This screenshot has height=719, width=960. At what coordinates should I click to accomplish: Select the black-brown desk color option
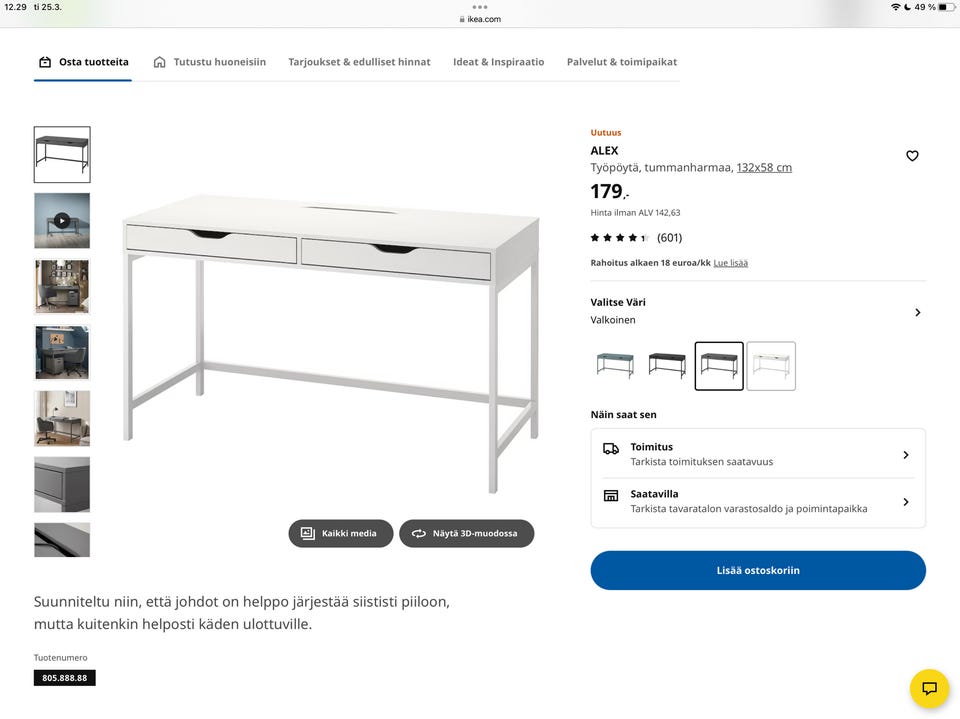point(667,366)
